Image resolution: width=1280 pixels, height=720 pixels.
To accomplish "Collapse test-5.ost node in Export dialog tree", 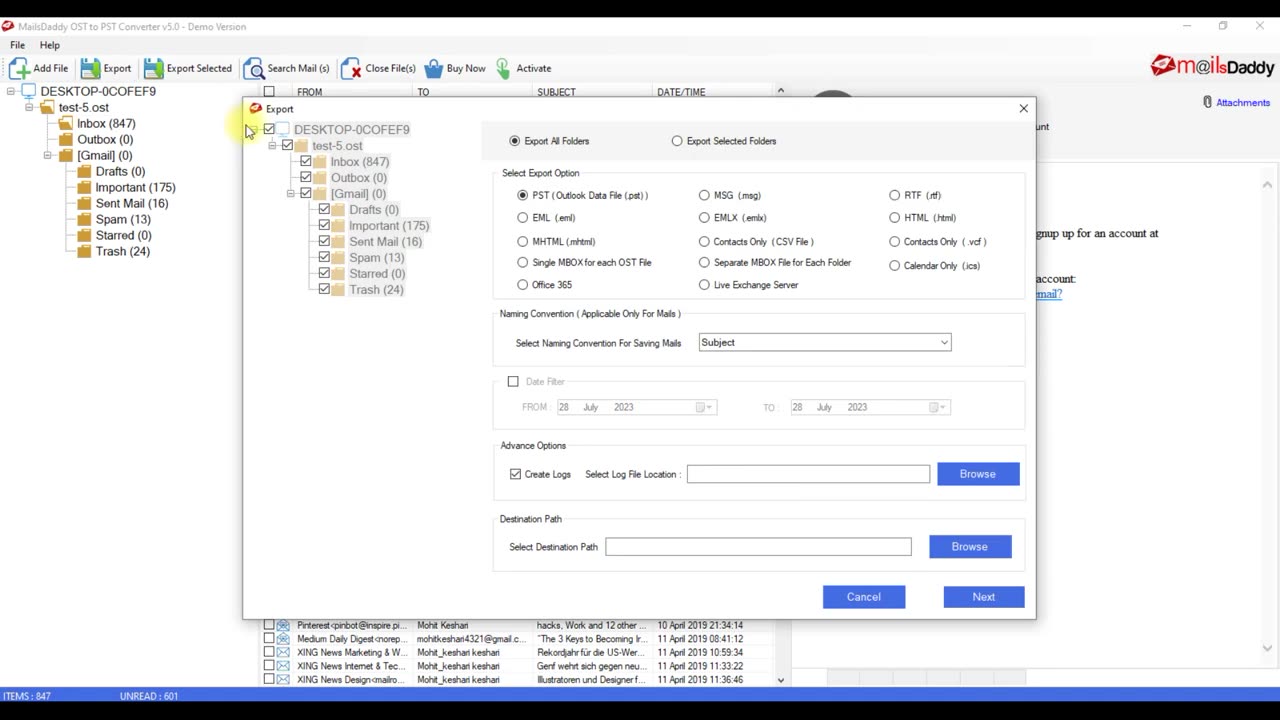I will 272,146.
